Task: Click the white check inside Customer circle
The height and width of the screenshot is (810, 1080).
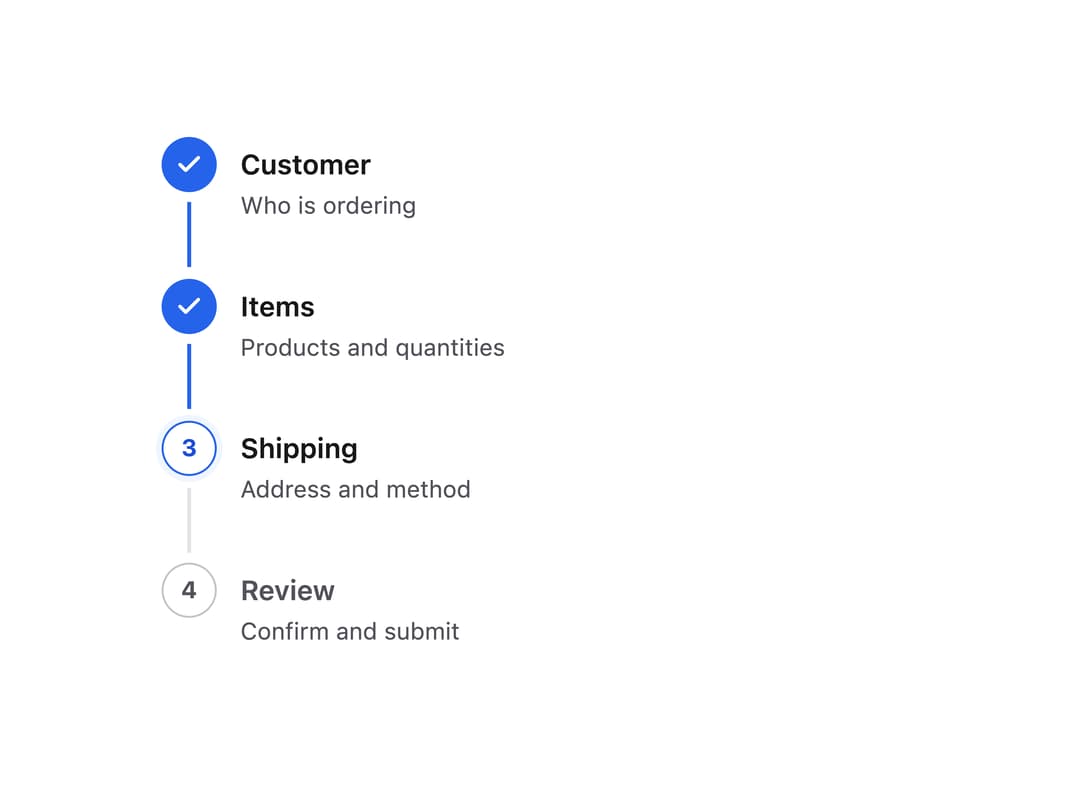Action: [189, 165]
